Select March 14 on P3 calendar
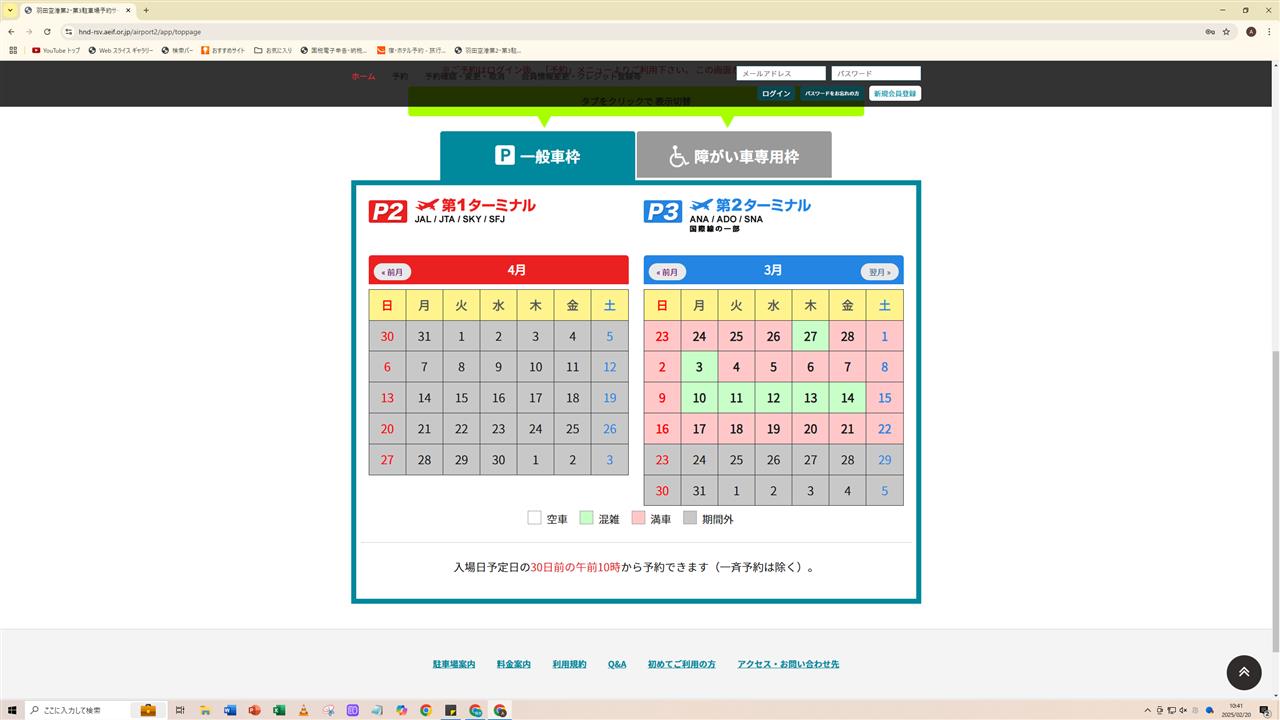This screenshot has width=1280, height=720. [x=847, y=398]
